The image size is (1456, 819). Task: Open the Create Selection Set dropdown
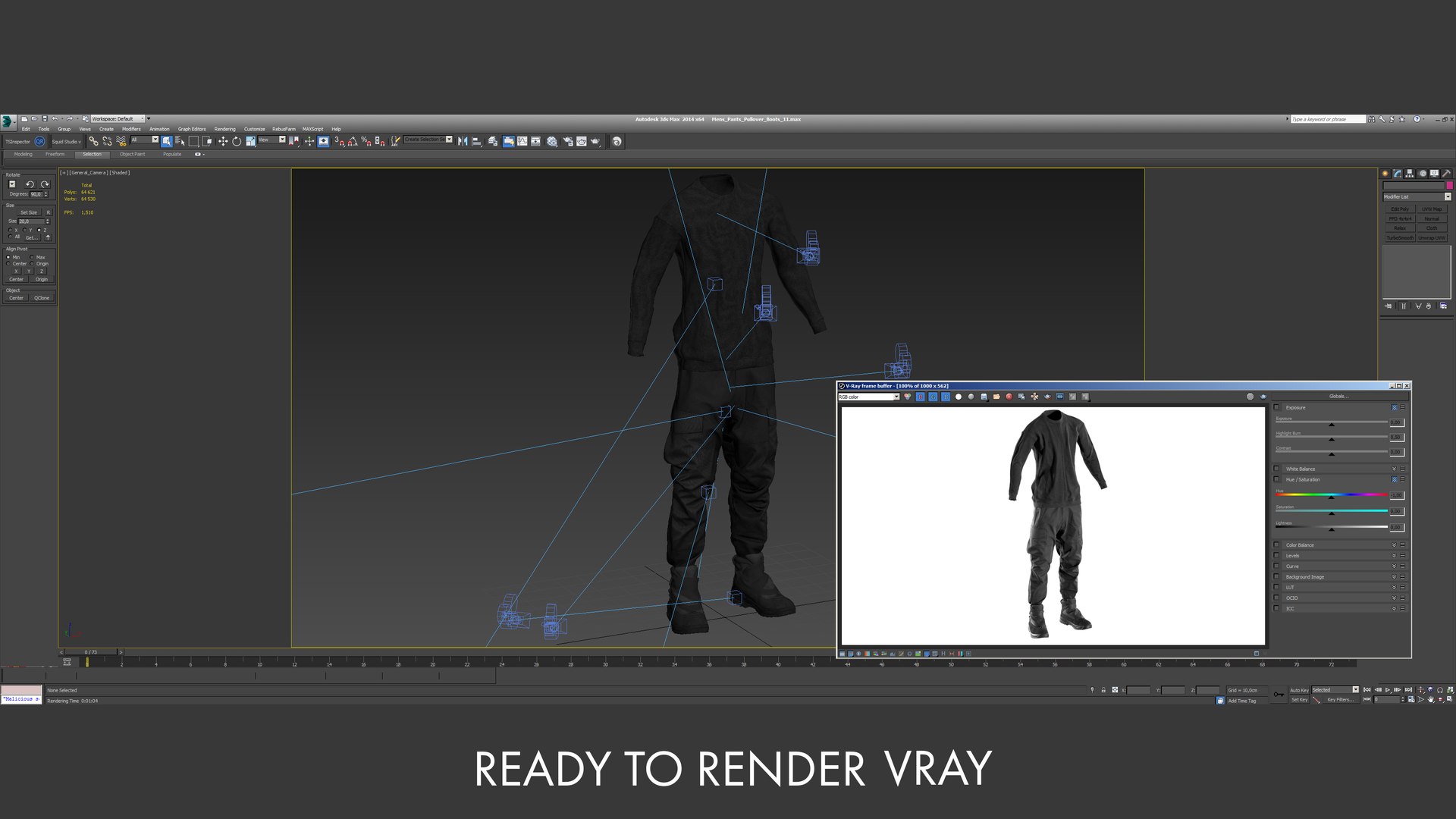[x=428, y=140]
